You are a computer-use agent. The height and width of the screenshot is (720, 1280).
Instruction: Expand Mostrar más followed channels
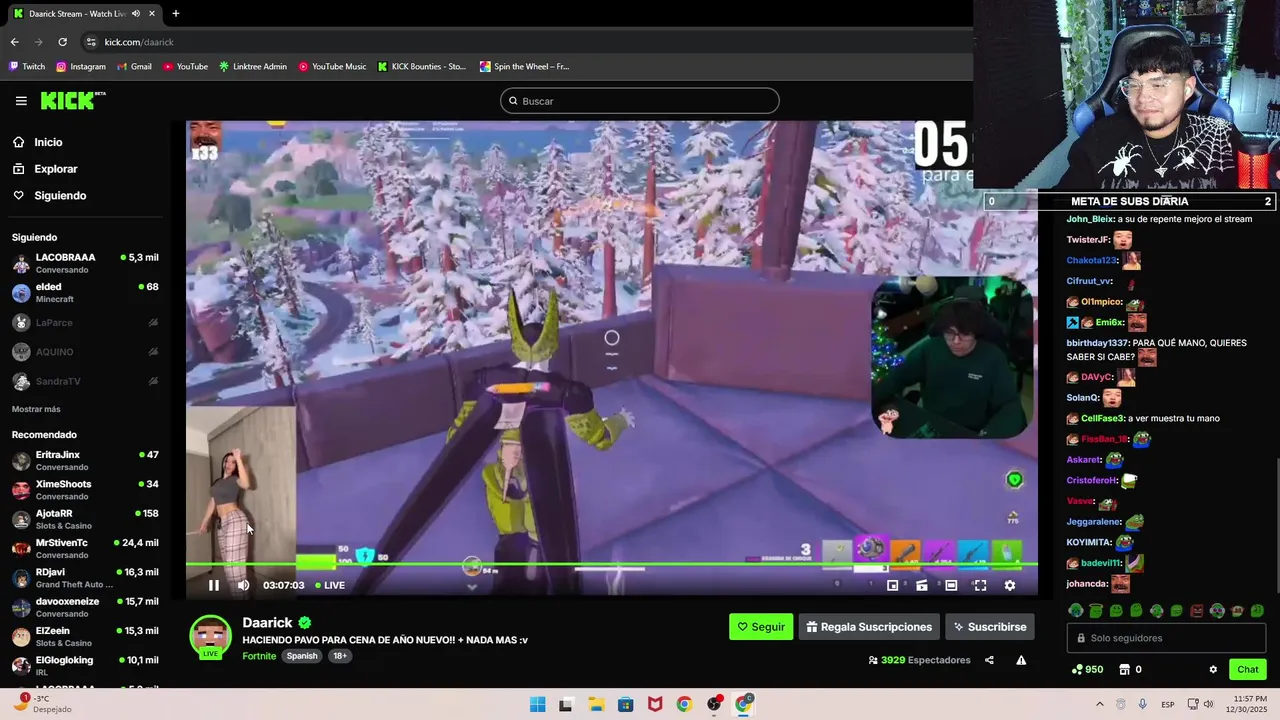coord(36,409)
